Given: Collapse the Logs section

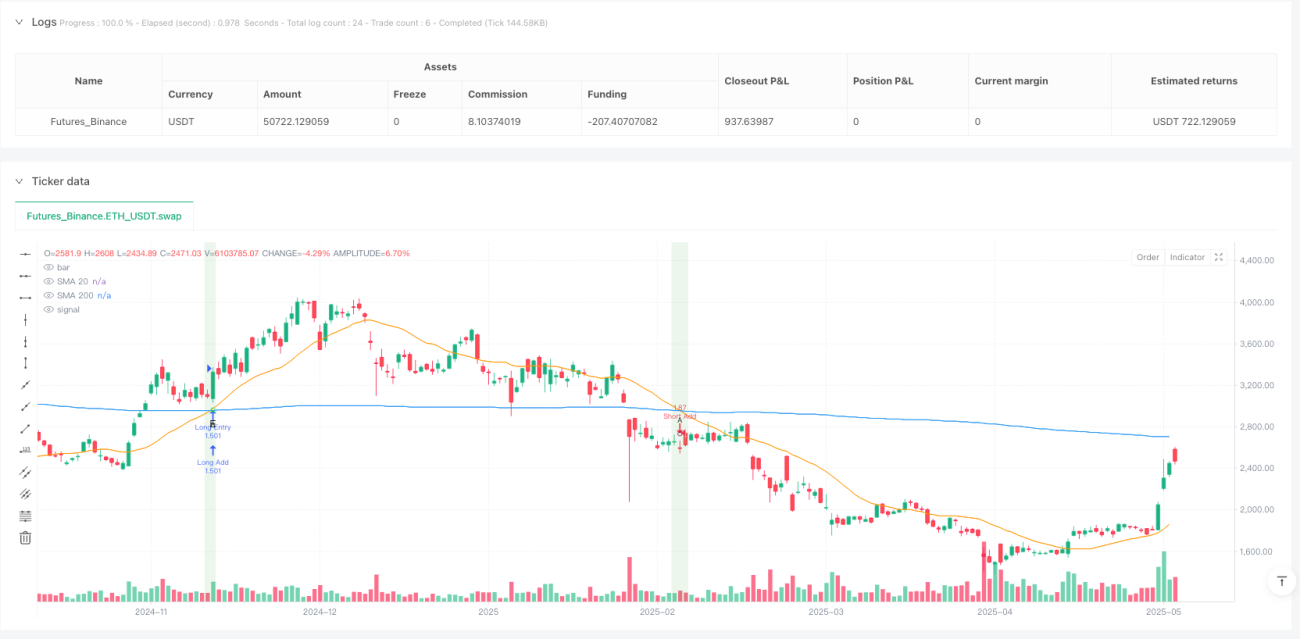Looking at the screenshot, I should point(19,21).
